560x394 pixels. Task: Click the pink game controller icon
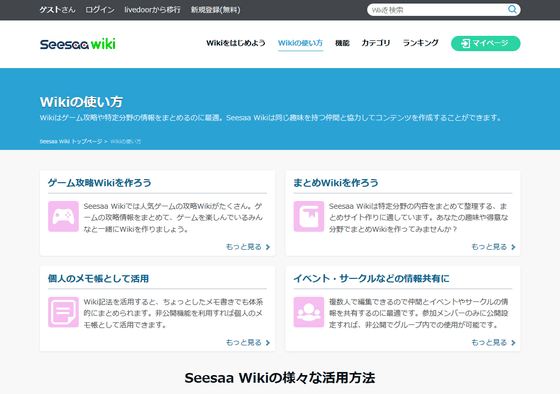click(63, 216)
